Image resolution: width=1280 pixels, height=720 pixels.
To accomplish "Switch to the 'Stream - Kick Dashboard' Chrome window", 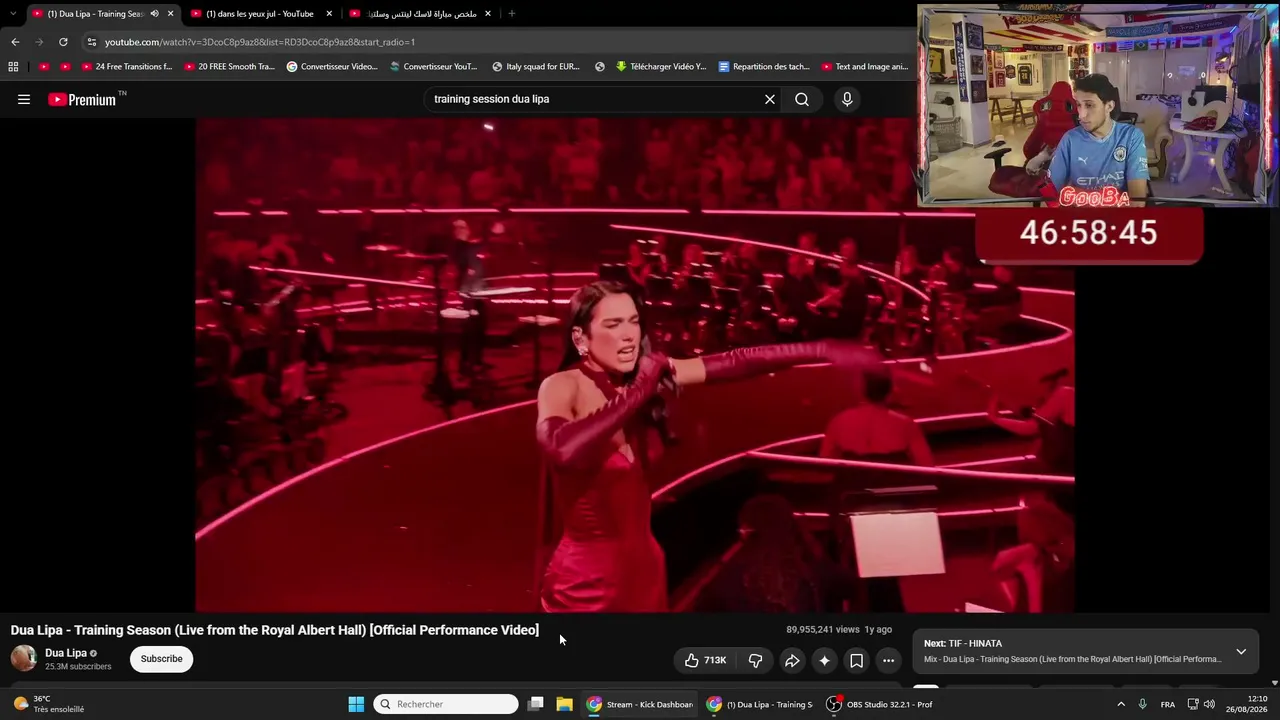I will point(640,704).
